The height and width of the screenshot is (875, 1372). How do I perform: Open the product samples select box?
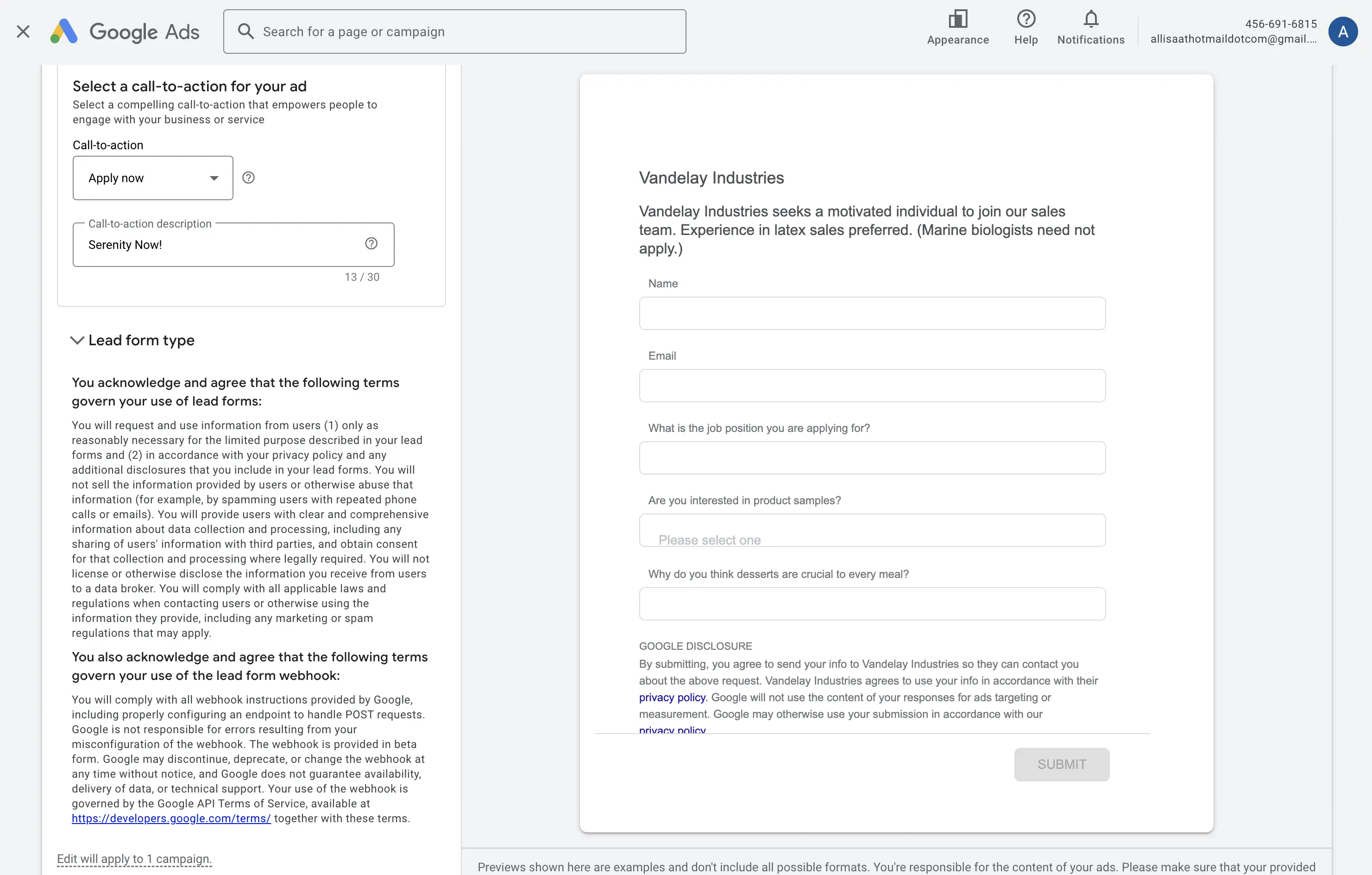click(x=872, y=530)
